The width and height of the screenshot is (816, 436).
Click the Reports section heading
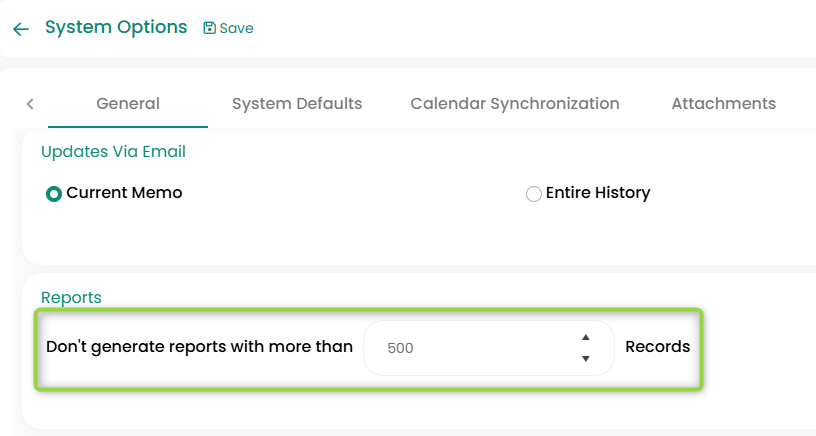point(71,297)
